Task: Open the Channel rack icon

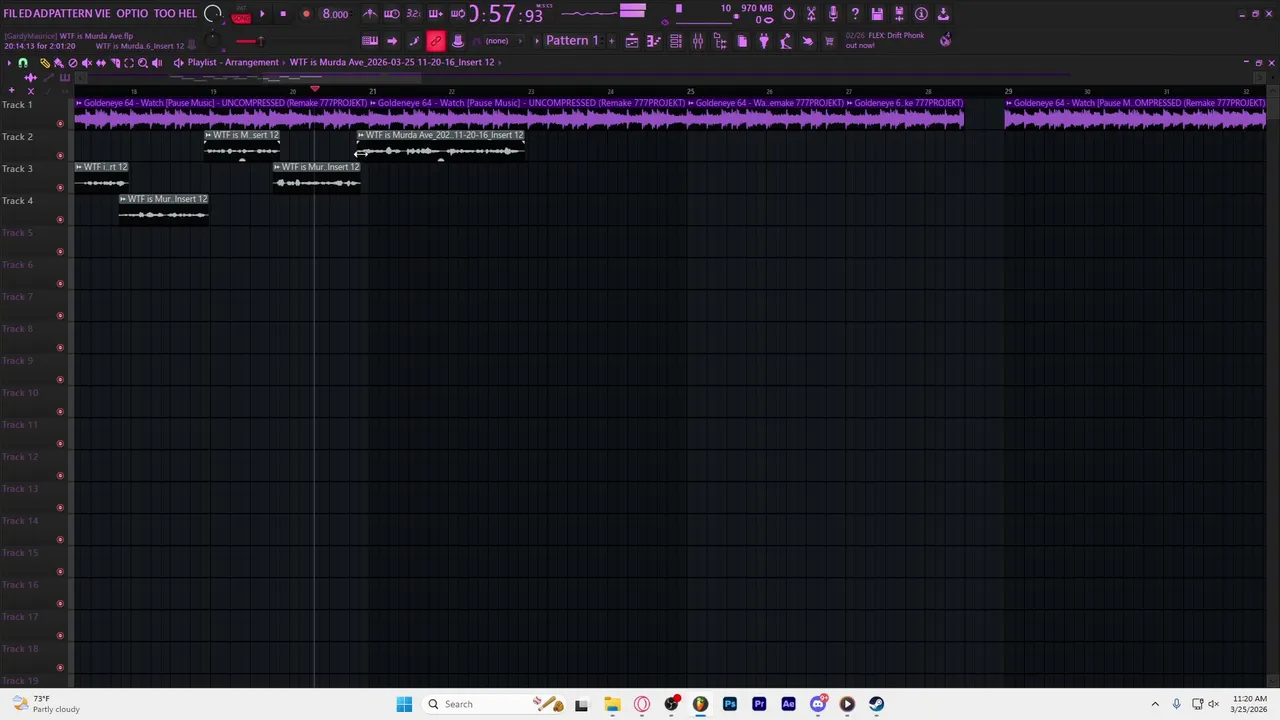Action: pos(676,41)
